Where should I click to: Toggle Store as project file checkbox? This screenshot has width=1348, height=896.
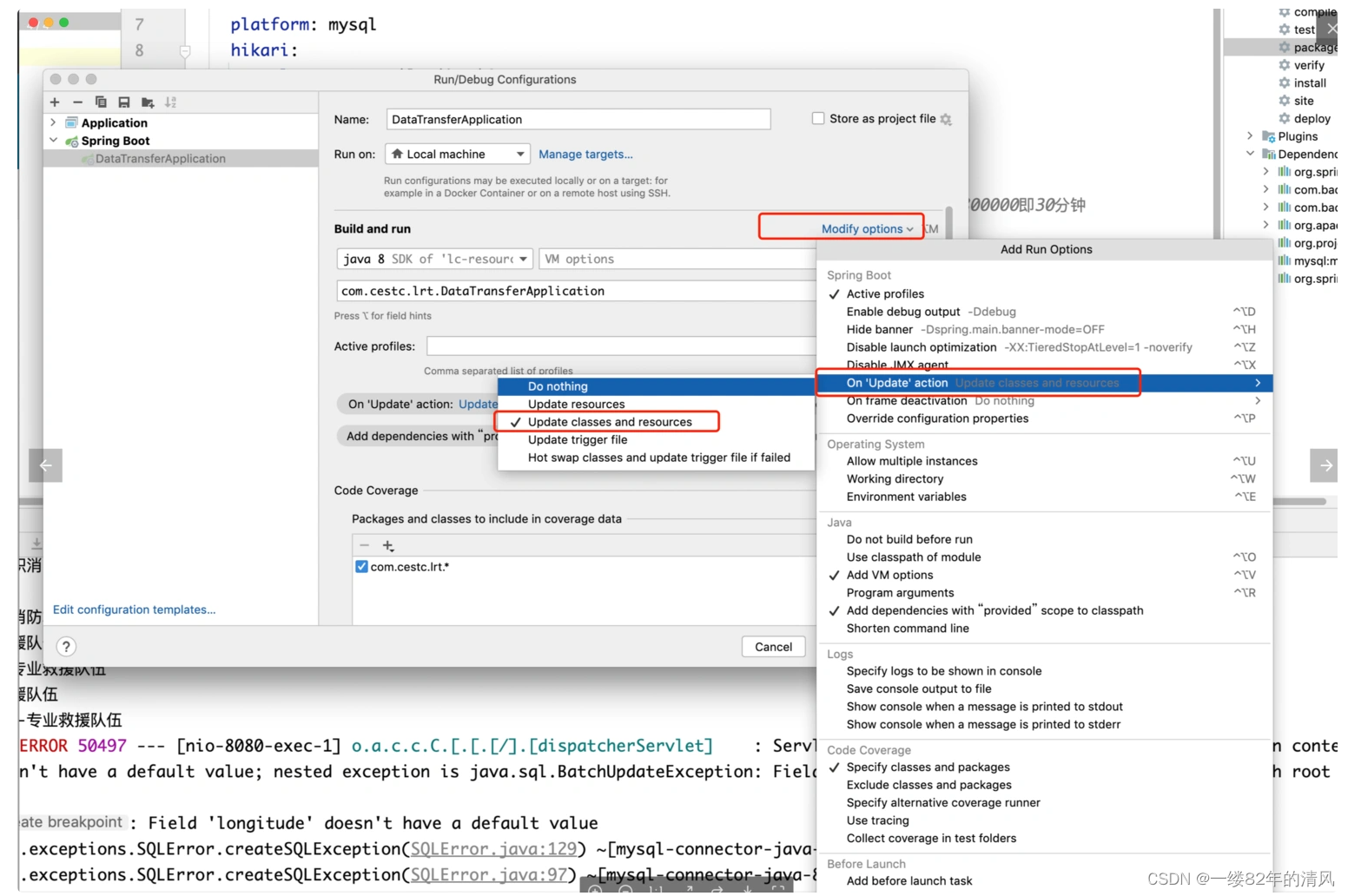(x=818, y=119)
